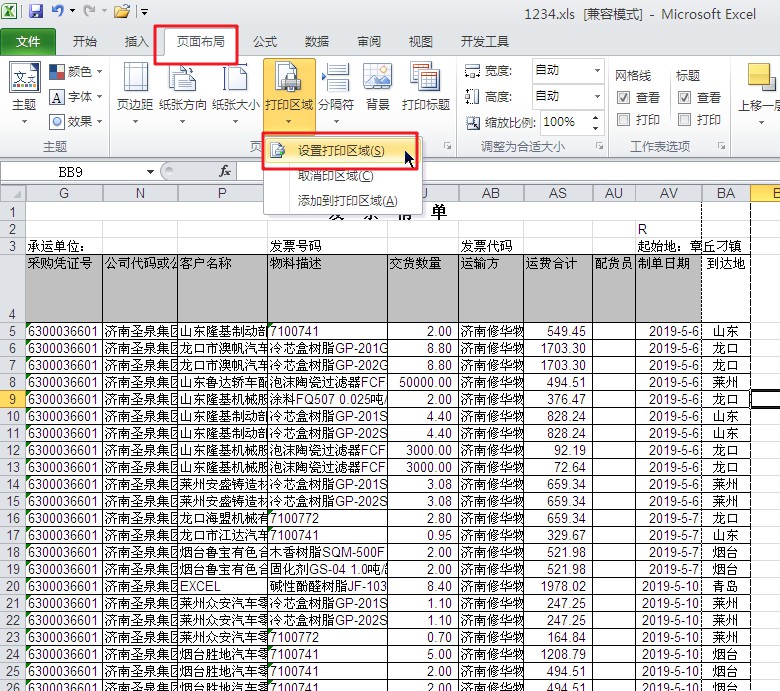Select column header AS

click(558, 193)
